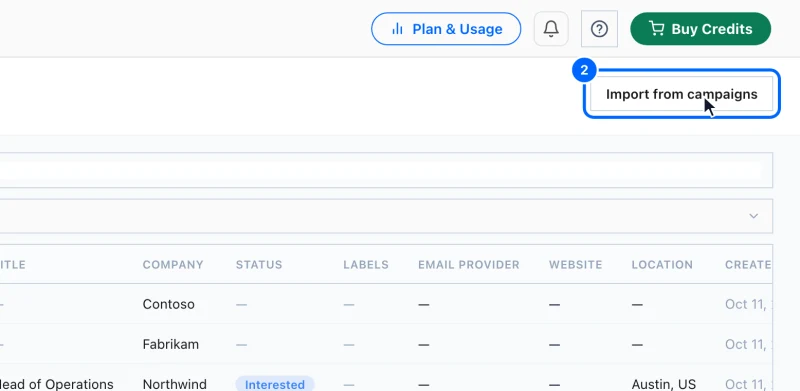The height and width of the screenshot is (391, 800).
Task: Sort by LOCATION column header
Action: [x=662, y=264]
